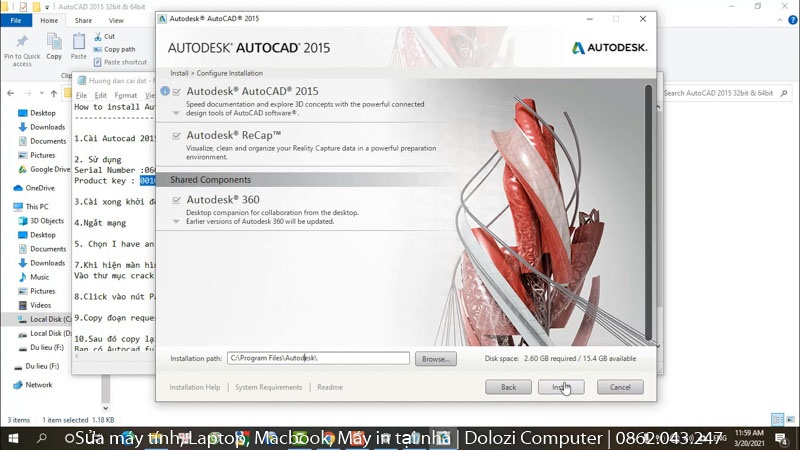The height and width of the screenshot is (450, 800).
Task: Click the search magnifier icon in Explorer
Action: pyautogui.click(x=784, y=93)
